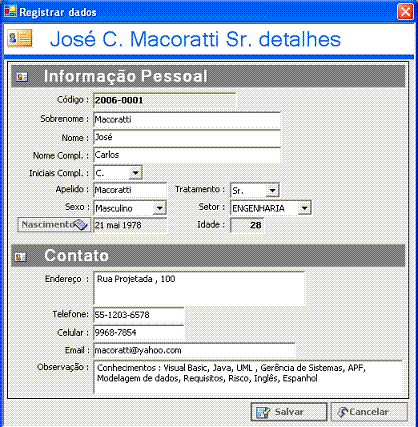Click the Endereço address text box
This screenshot has height=427, width=418.
click(x=199, y=288)
